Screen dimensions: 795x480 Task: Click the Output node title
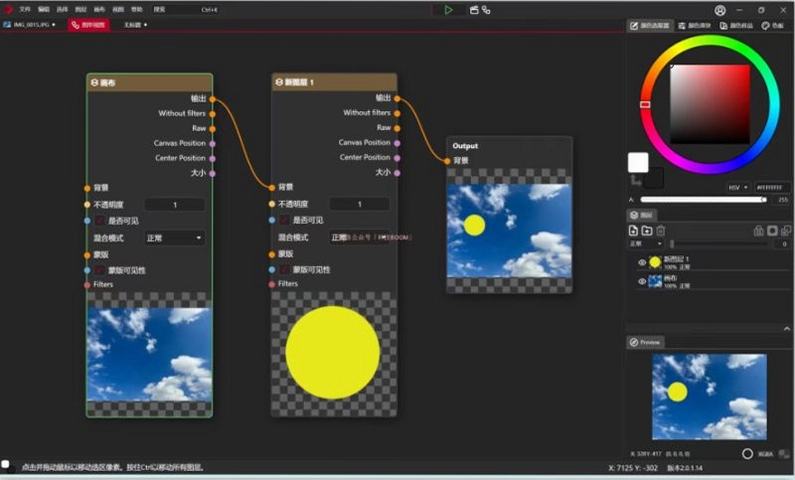click(465, 145)
